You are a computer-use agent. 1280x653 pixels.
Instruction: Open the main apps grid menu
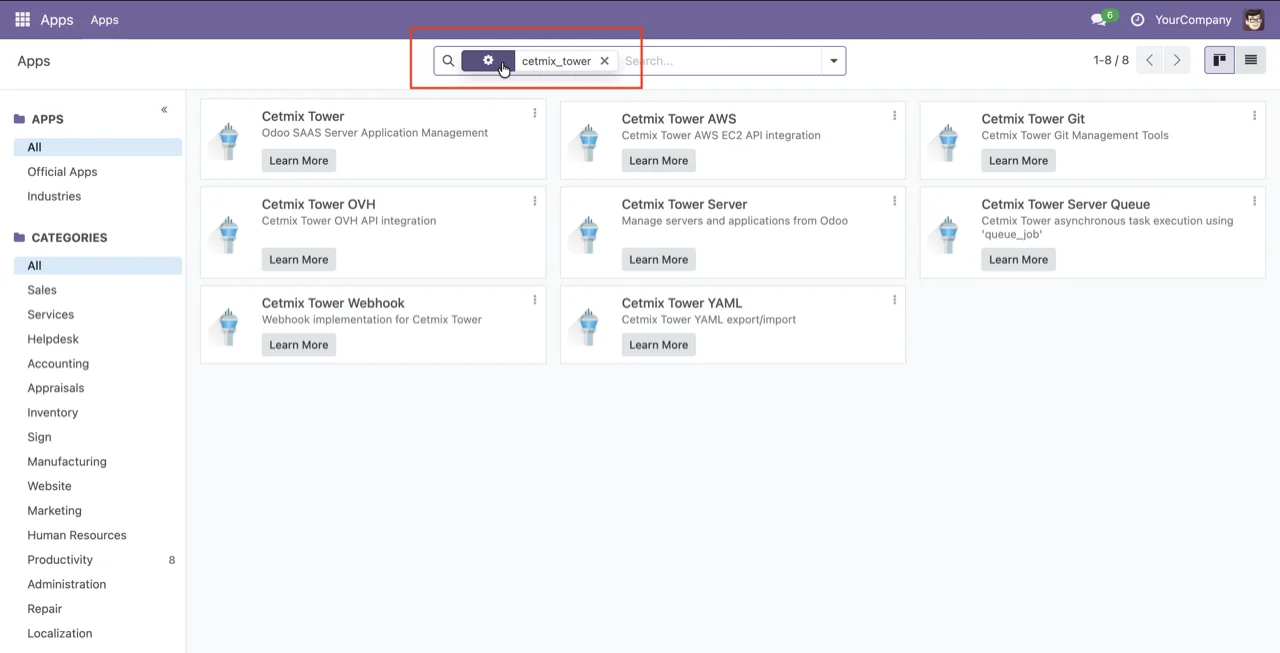tap(21, 20)
